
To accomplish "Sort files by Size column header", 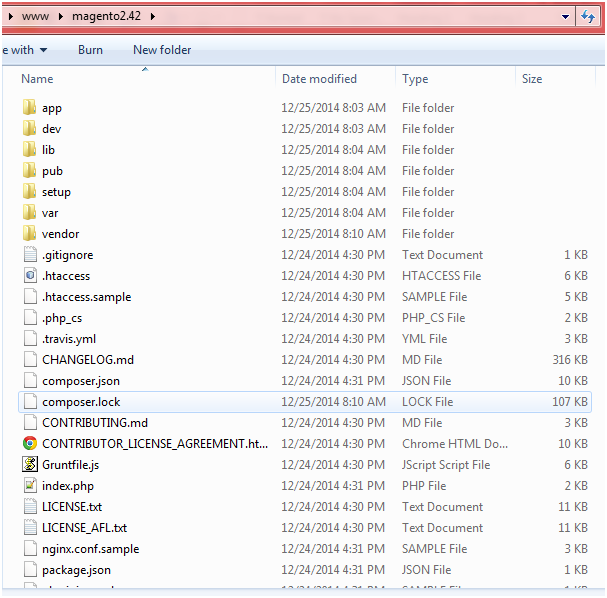I will pyautogui.click(x=532, y=79).
